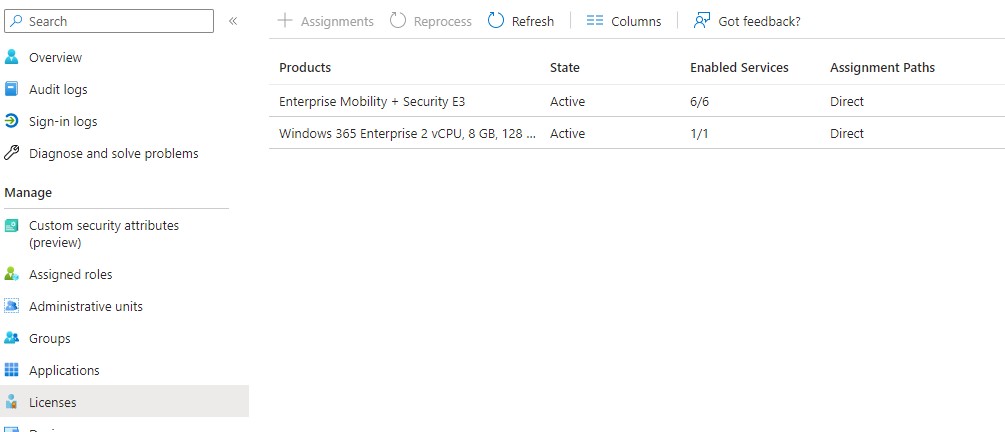Click the feedback person icon
Viewport: 1005px width, 432px height.
702,21
